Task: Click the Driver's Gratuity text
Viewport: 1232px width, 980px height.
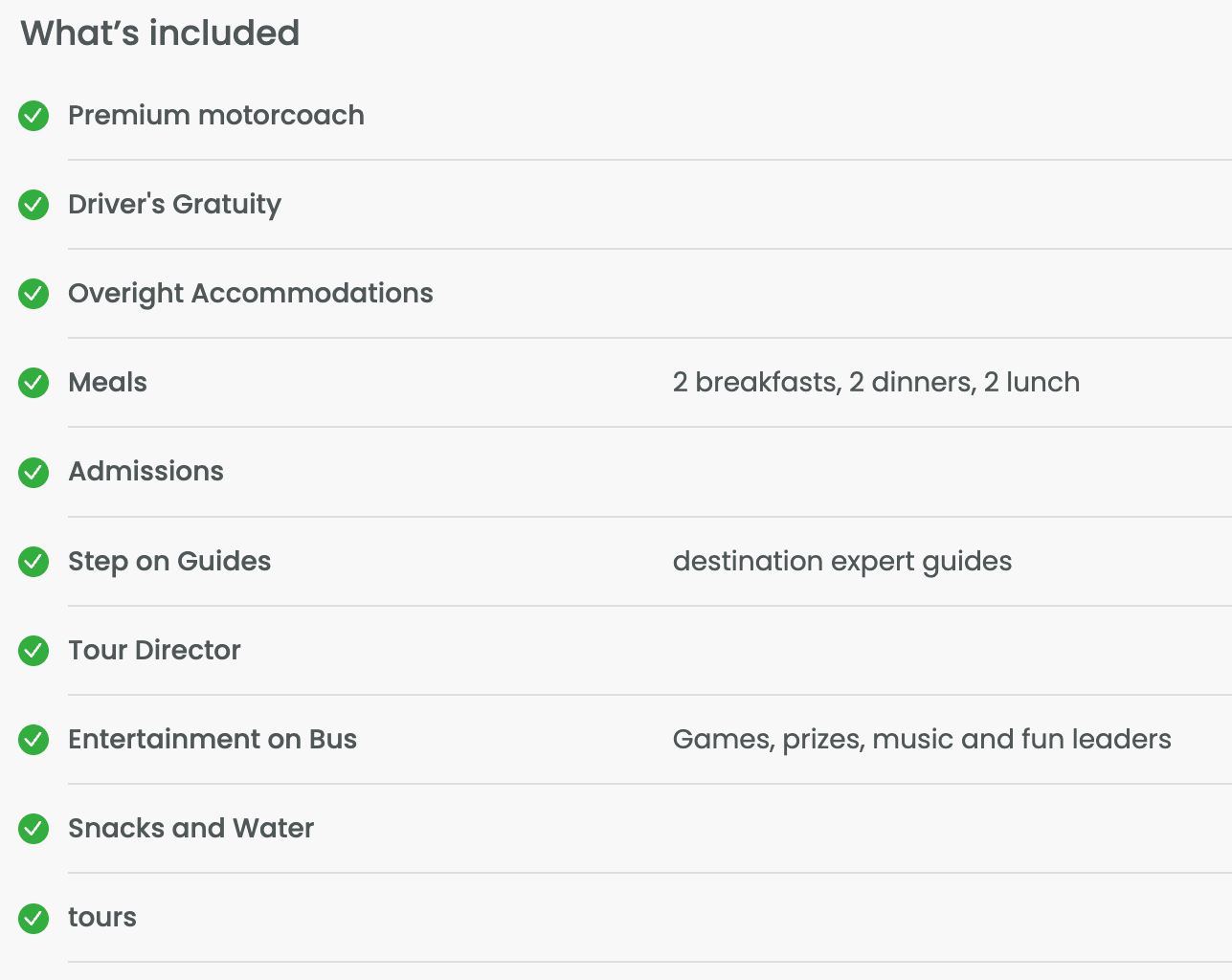Action: (174, 204)
